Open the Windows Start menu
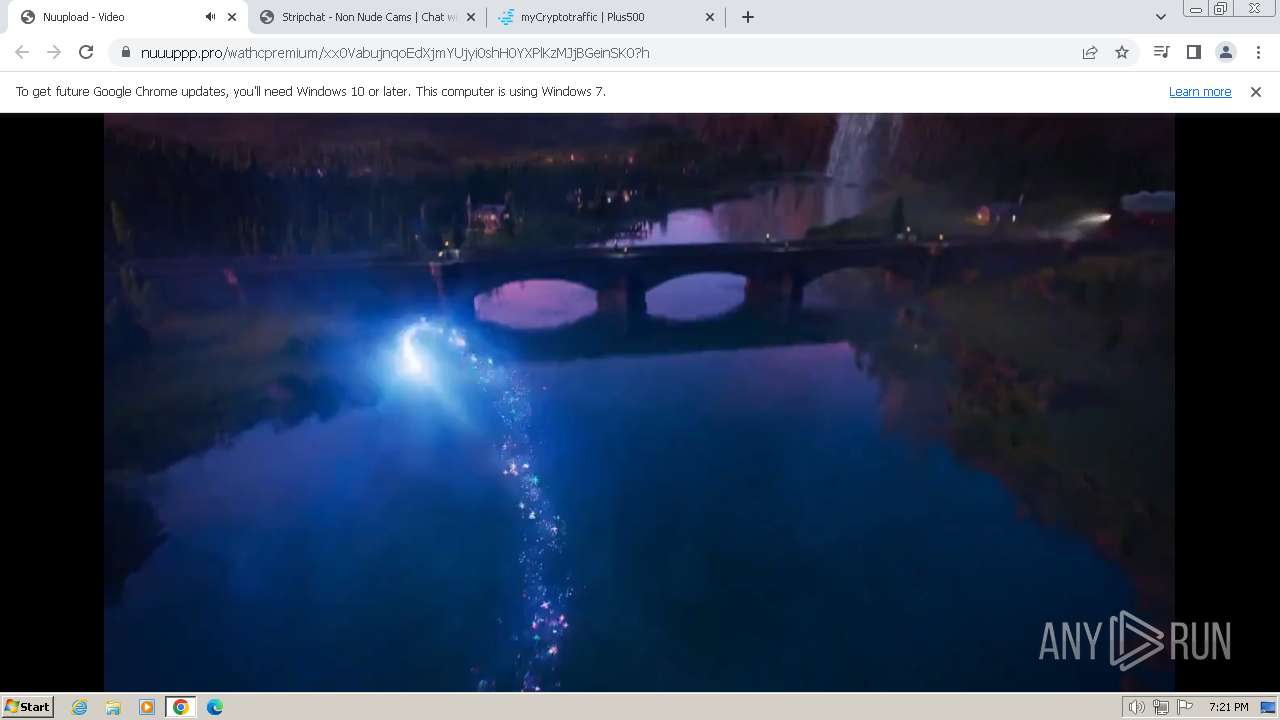1280x720 pixels. 28,706
